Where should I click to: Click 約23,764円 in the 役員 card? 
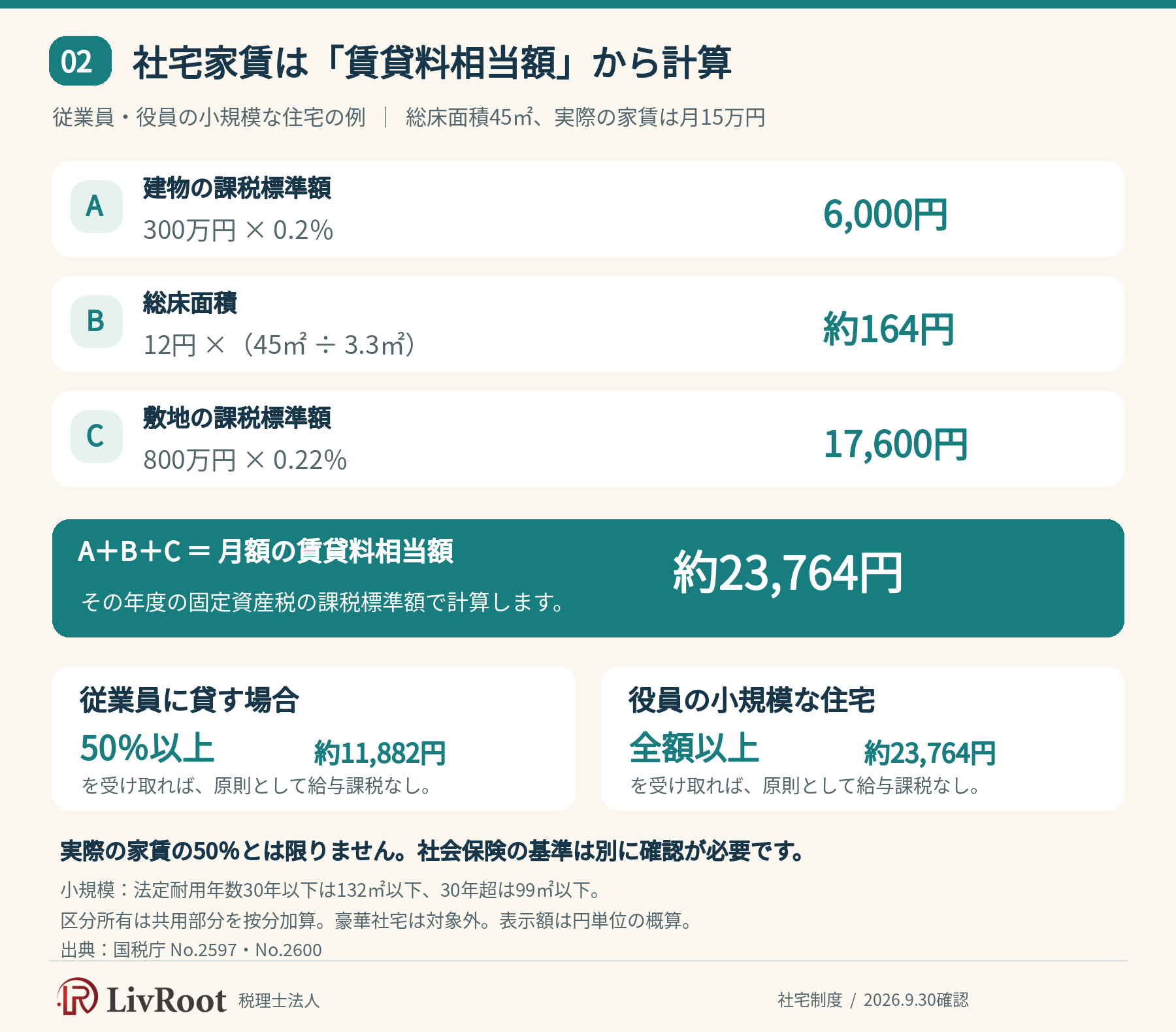tap(930, 753)
